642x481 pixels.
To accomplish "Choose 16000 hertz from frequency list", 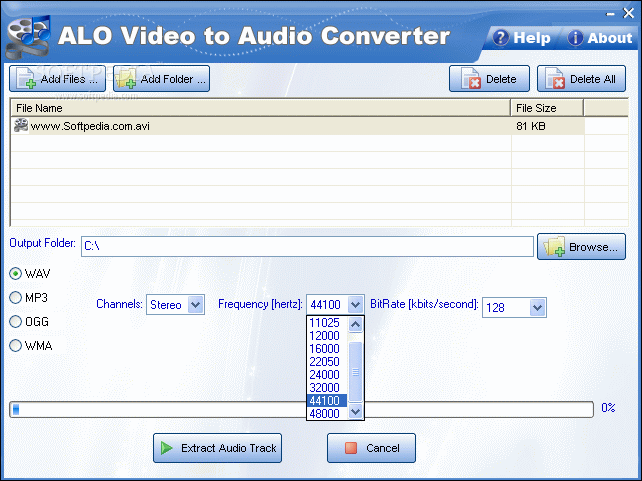I will pyautogui.click(x=327, y=349).
